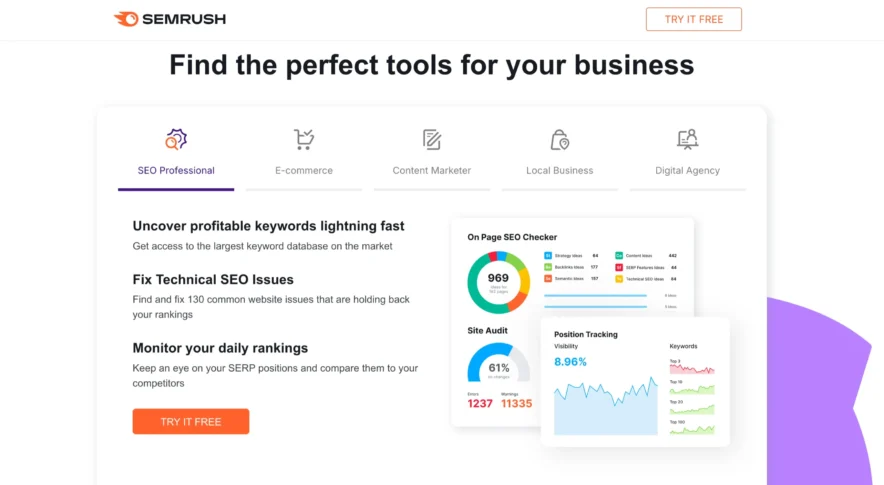The image size is (884, 485).
Task: Click the red SERP Features Ideas badge
Action: click(619, 267)
